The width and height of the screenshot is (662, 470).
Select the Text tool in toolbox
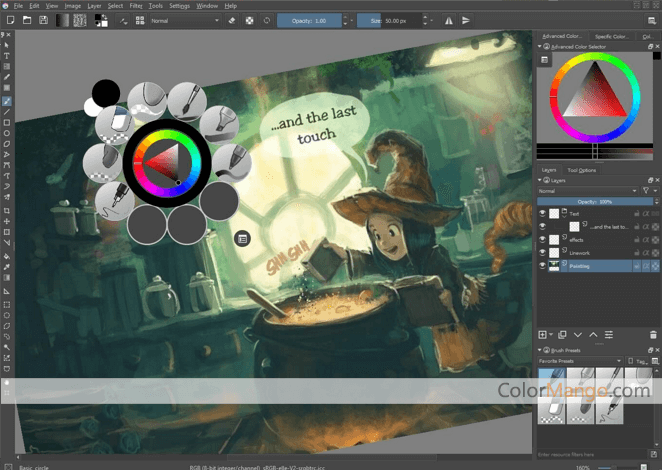(x=7, y=56)
